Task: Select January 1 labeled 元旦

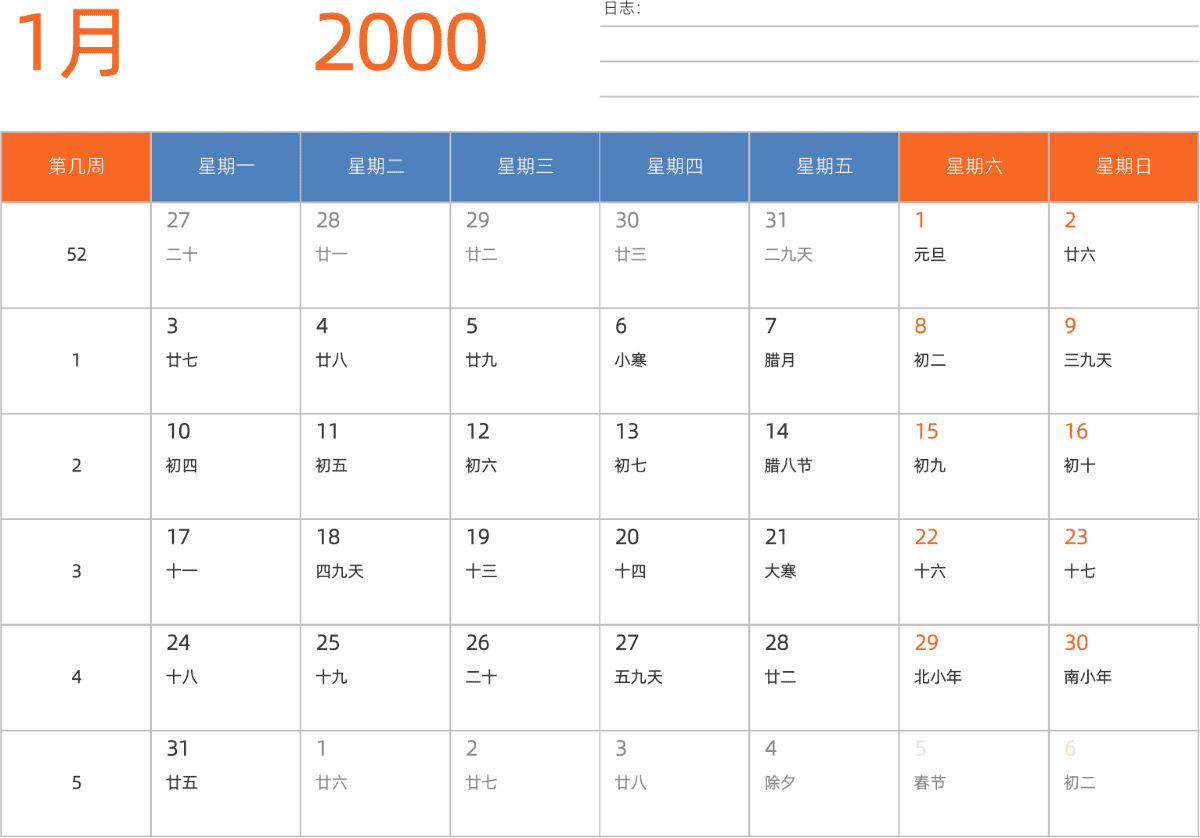Action: pos(974,255)
